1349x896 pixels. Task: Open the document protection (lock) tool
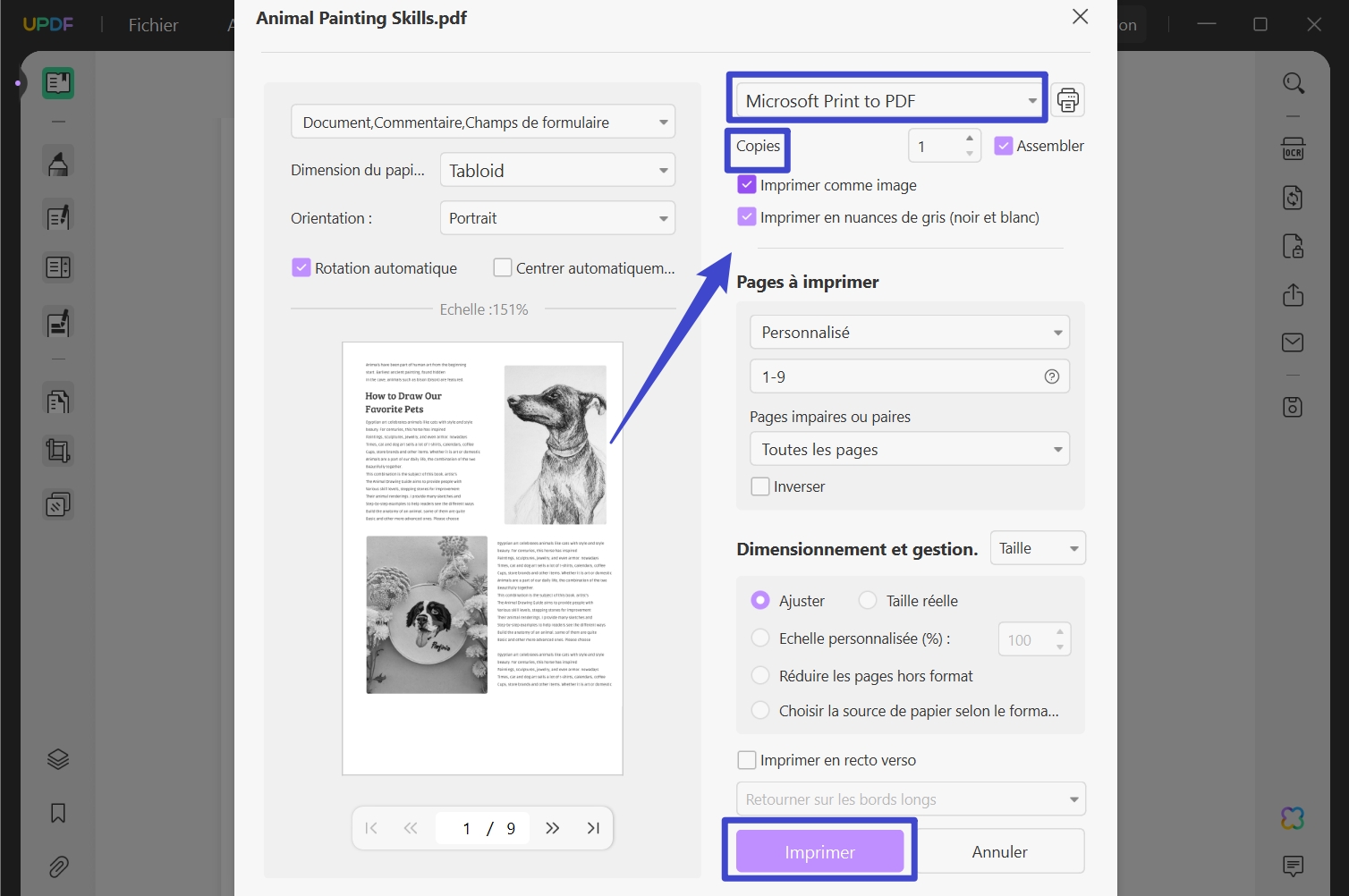coord(1293,246)
